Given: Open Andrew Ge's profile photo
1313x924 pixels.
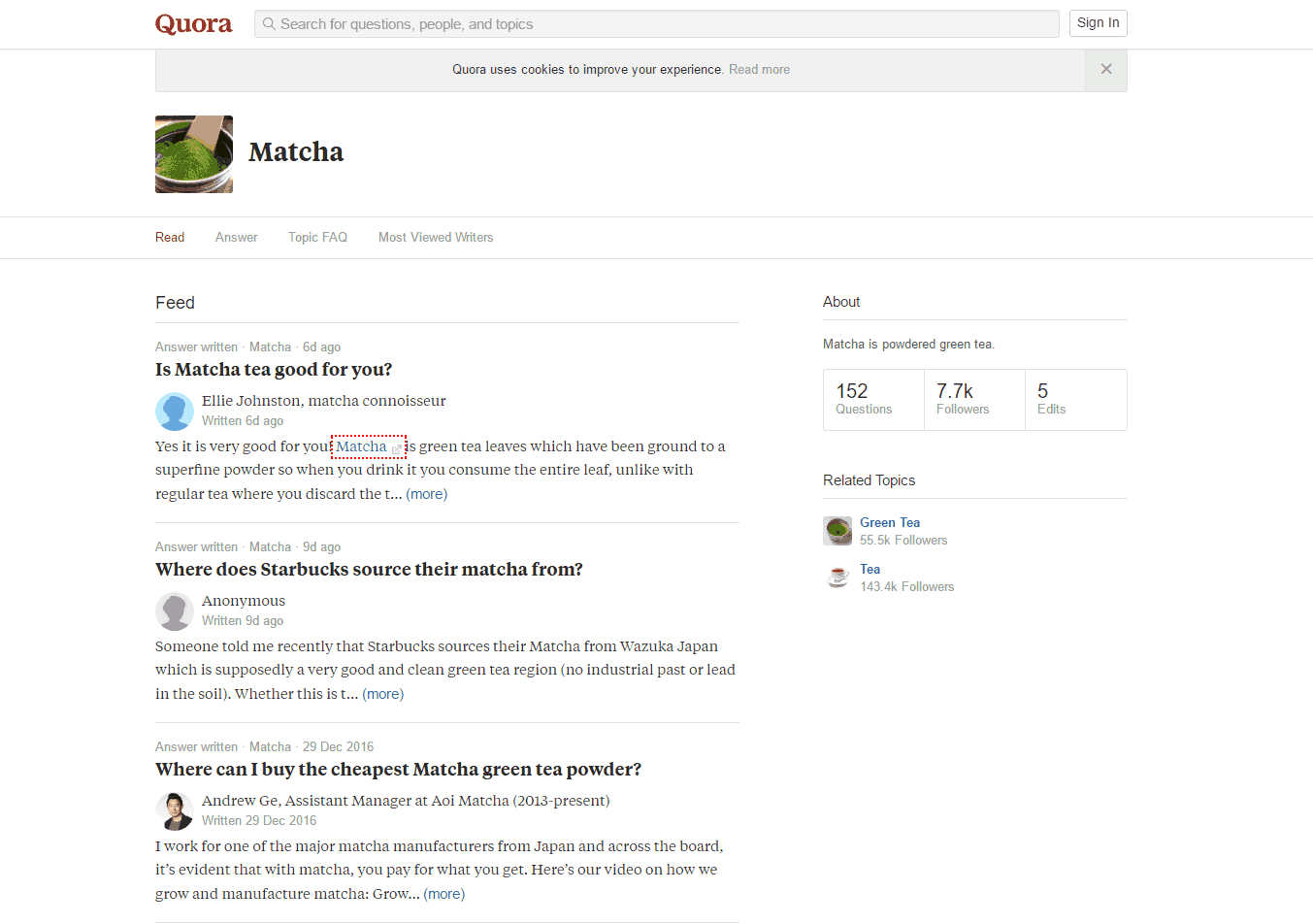Looking at the screenshot, I should [175, 811].
